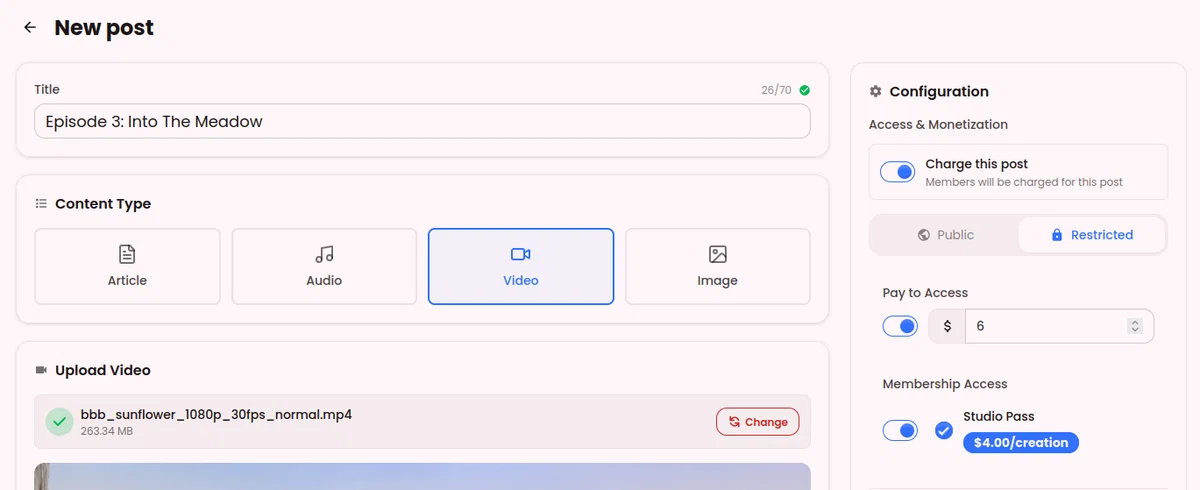Switch to Restricted access tab
Image resolution: width=1200 pixels, height=490 pixels.
tap(1092, 235)
